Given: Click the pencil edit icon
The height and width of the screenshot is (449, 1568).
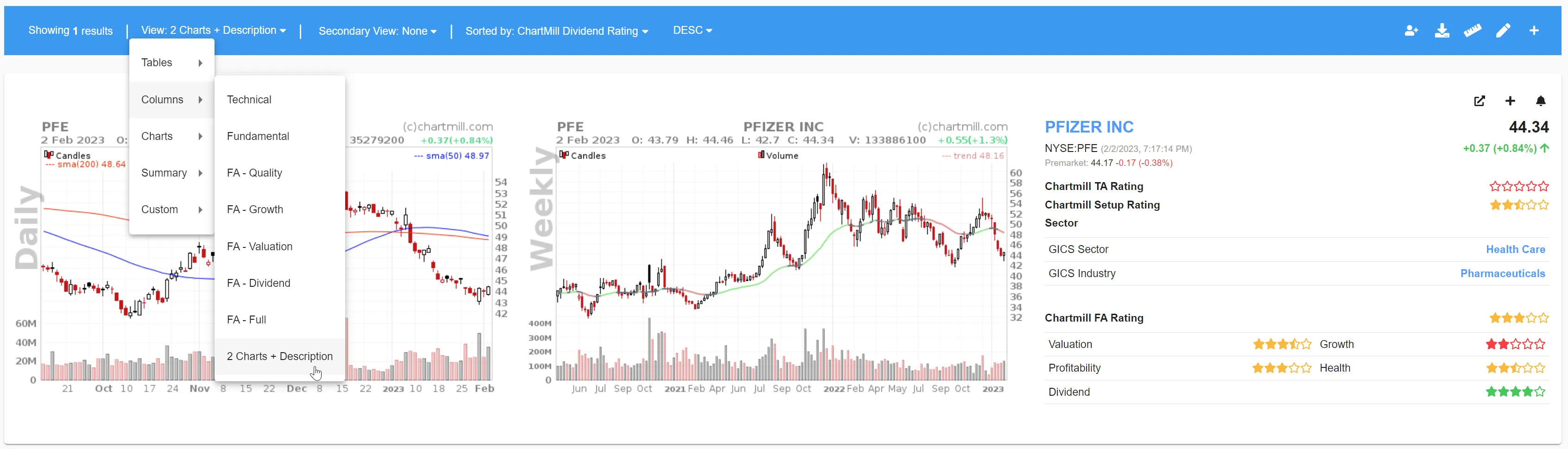Looking at the screenshot, I should [1503, 31].
